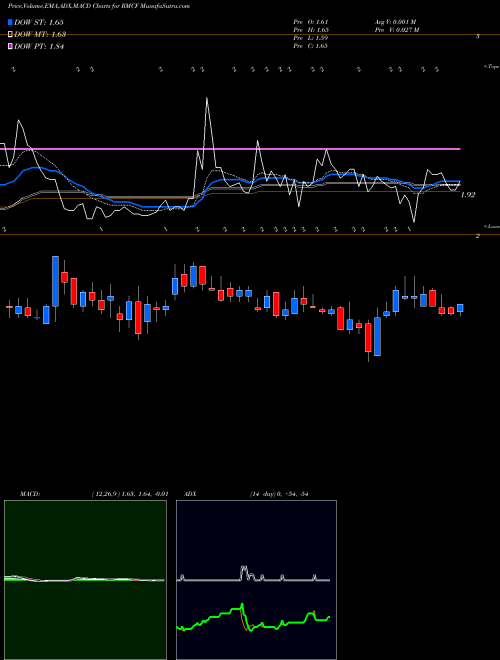
Task: Click the 'Pre V: 0.027 M' volume text
Action: click(397, 30)
